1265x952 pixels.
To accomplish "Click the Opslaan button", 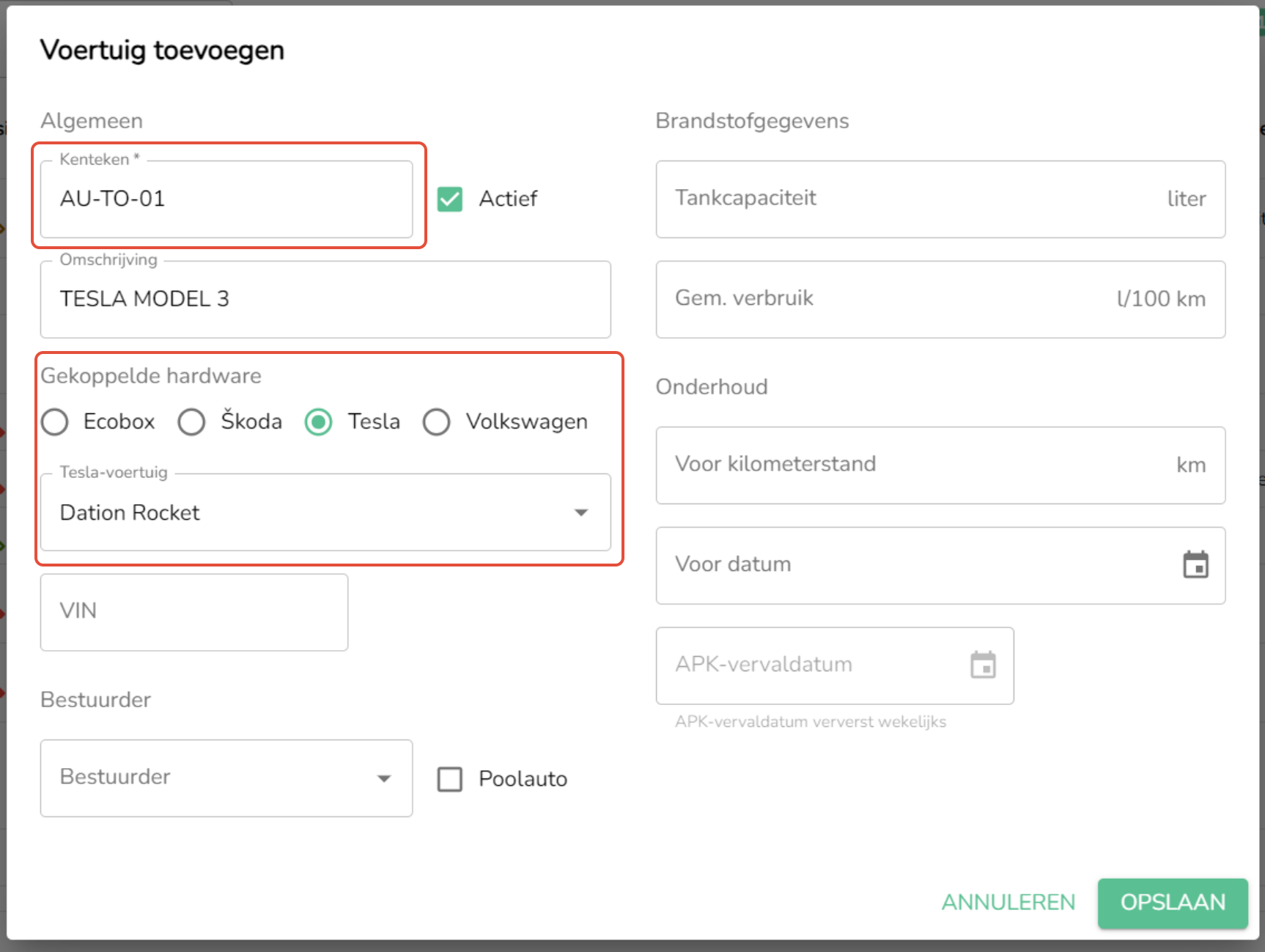I will tap(1172, 902).
